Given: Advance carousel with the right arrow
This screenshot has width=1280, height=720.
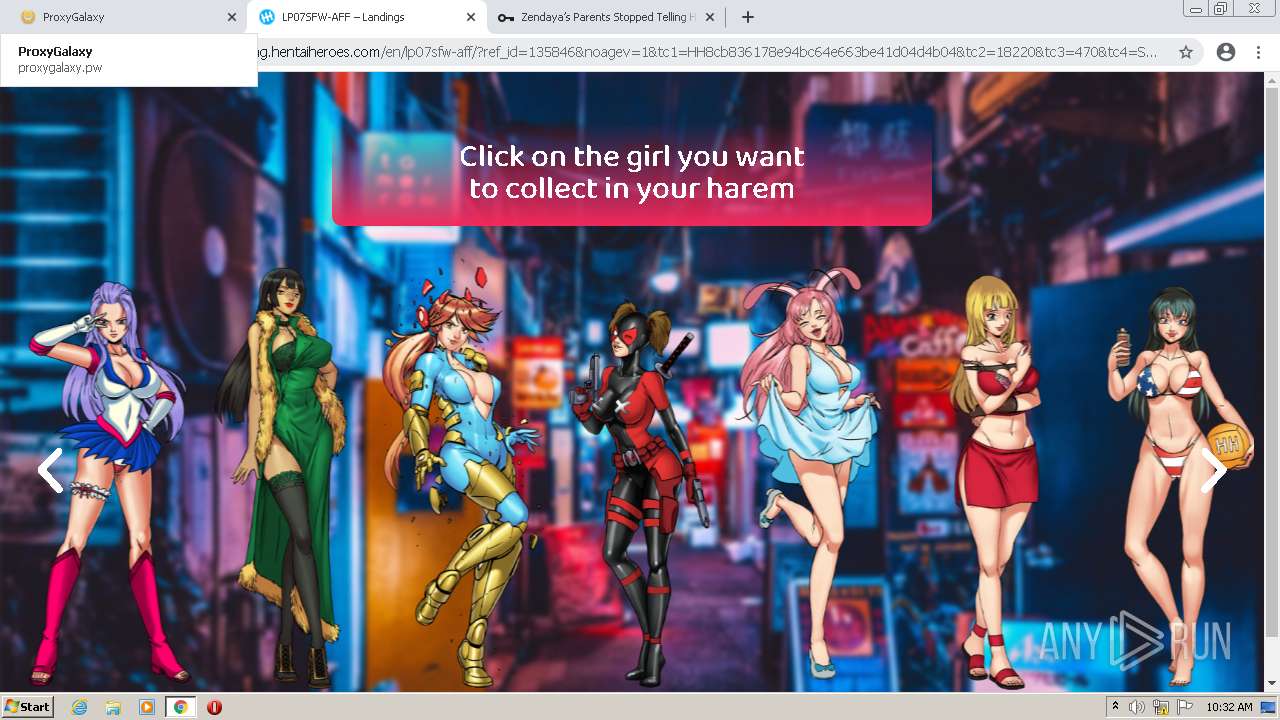Looking at the screenshot, I should point(1213,470).
